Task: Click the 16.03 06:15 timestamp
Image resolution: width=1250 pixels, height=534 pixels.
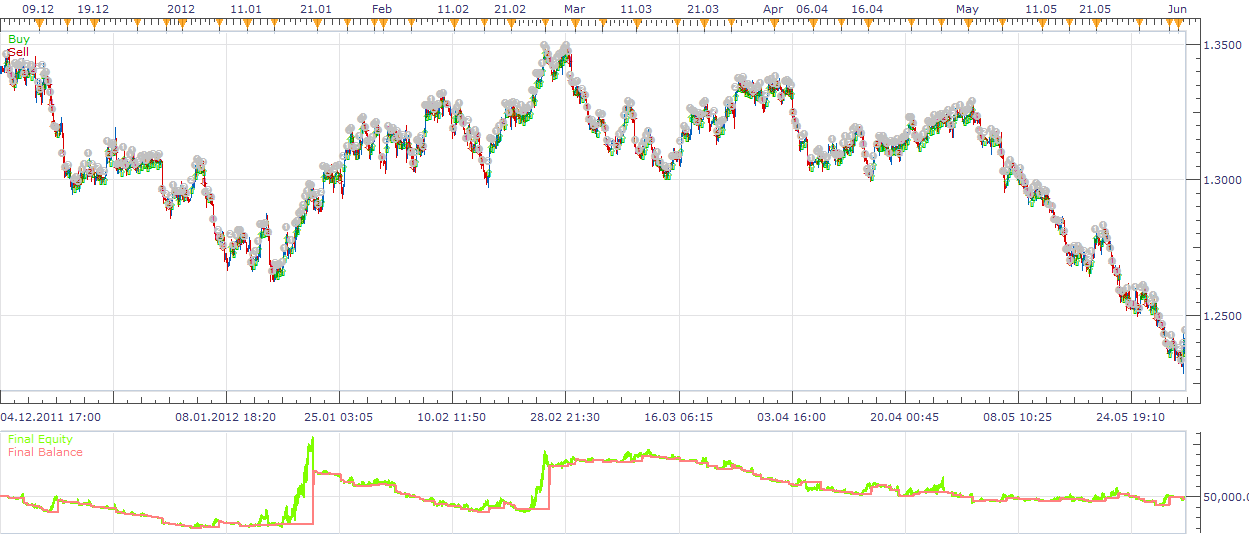Action: click(678, 416)
